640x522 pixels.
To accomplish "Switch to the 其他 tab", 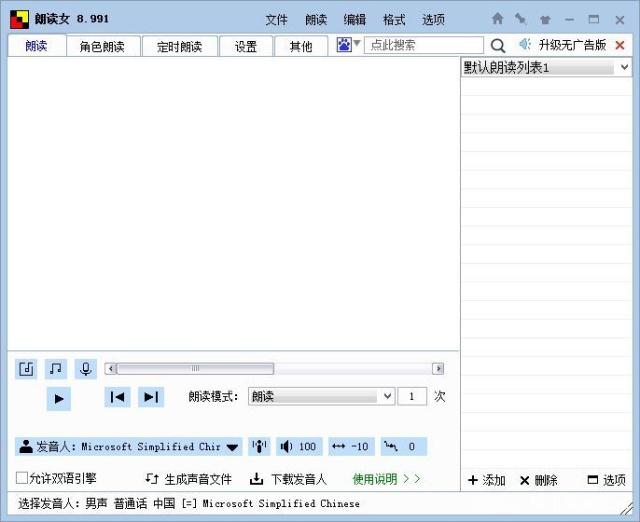I will coord(301,46).
